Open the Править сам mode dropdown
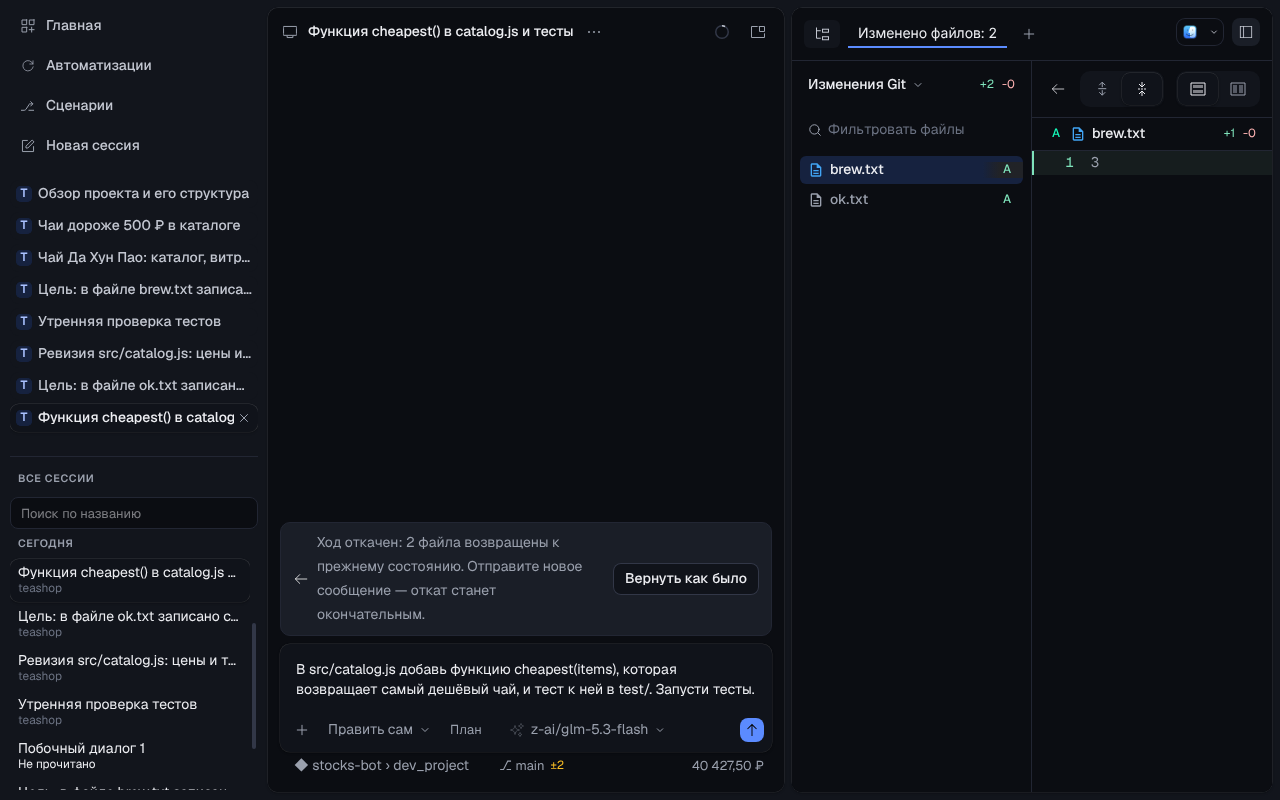 coord(378,730)
